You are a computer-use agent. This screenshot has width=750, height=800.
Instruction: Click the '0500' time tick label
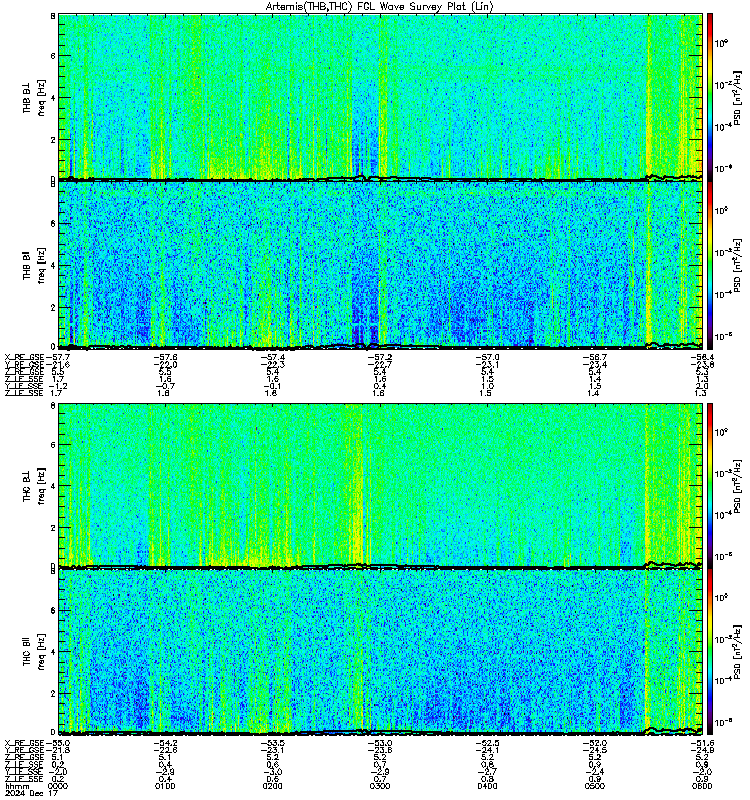[595, 786]
